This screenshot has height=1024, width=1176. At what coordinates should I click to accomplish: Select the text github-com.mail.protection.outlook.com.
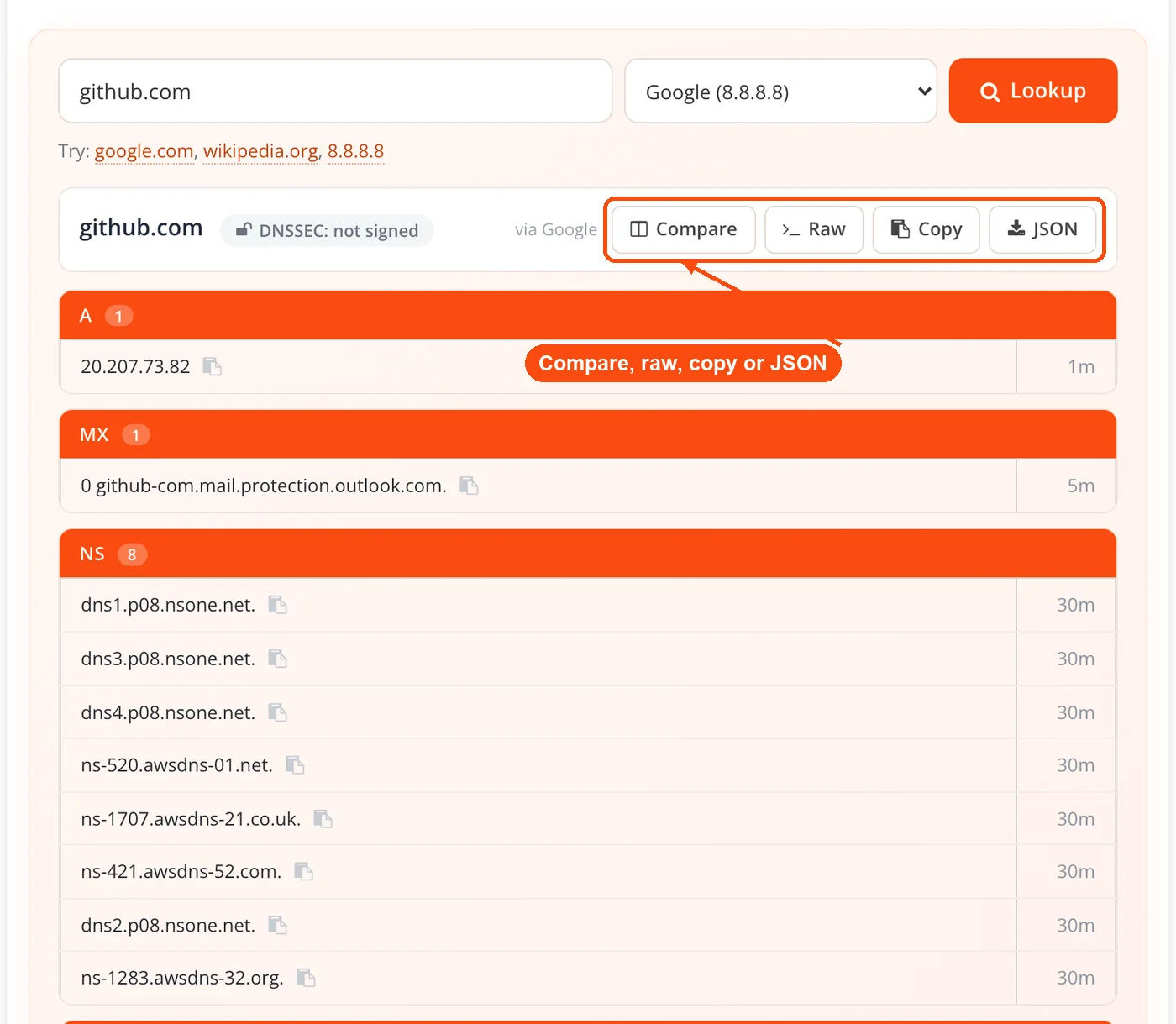tap(271, 486)
